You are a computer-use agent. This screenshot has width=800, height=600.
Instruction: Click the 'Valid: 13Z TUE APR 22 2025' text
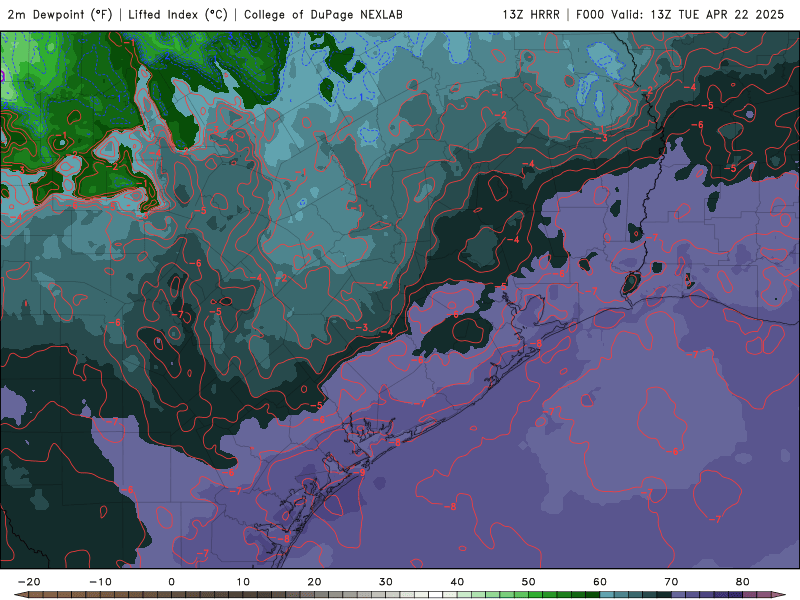pos(697,14)
